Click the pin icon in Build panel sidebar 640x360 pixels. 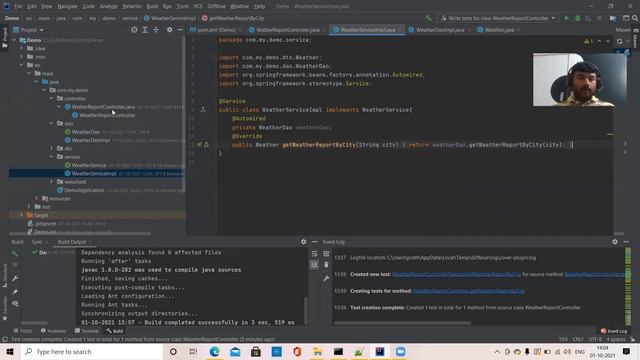(x=15, y=292)
